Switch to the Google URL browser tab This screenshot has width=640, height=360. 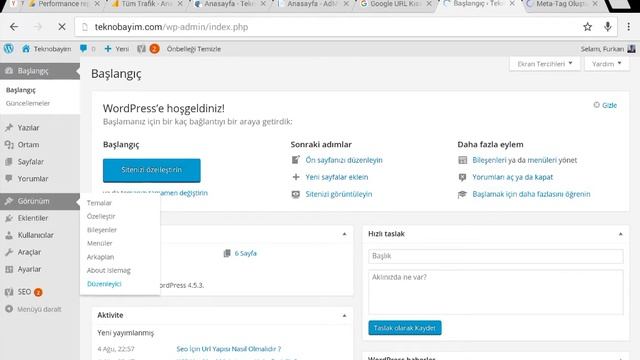[x=395, y=4]
